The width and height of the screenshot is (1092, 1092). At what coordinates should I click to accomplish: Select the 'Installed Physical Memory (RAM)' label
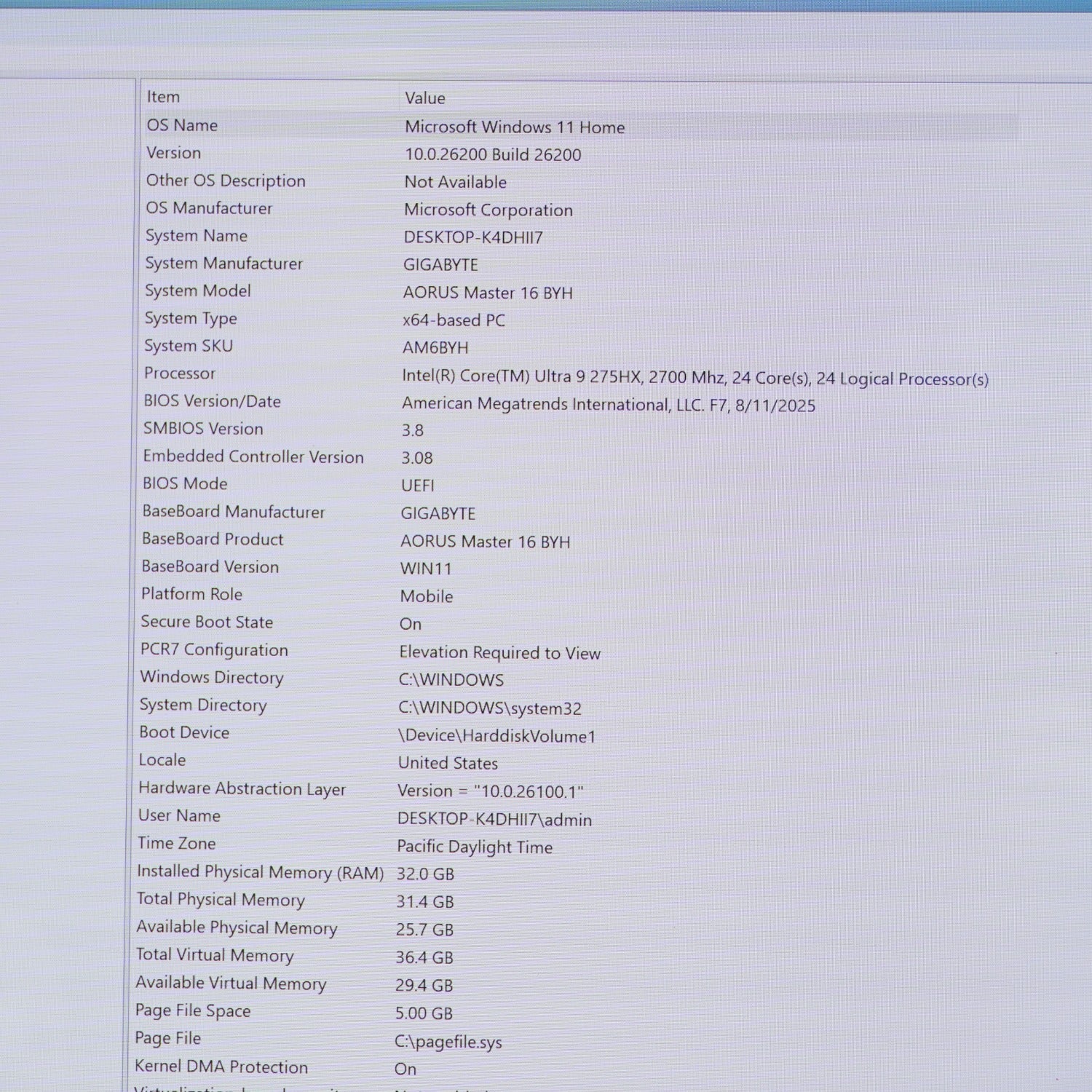261,872
